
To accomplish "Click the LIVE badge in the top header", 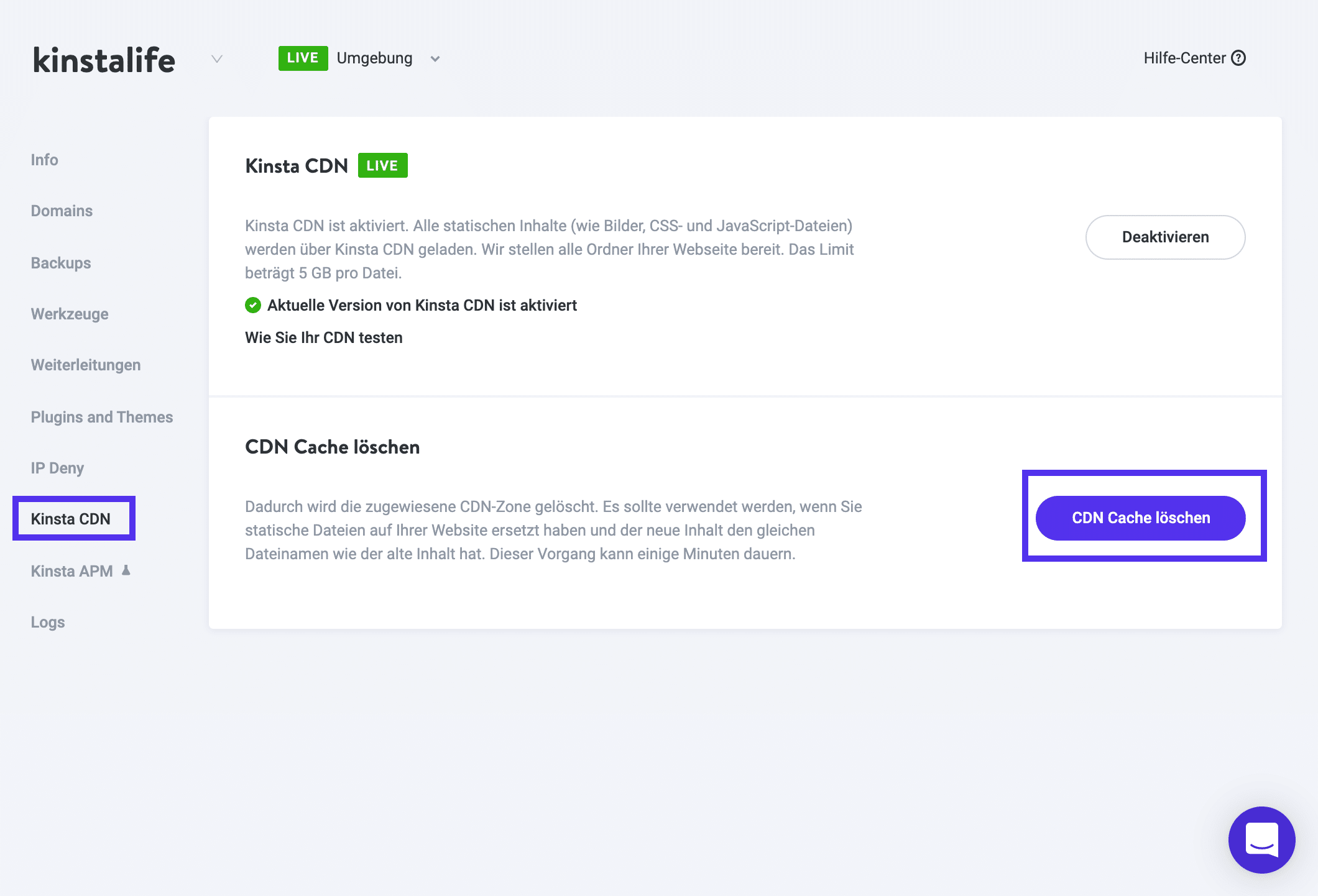I will (303, 58).
